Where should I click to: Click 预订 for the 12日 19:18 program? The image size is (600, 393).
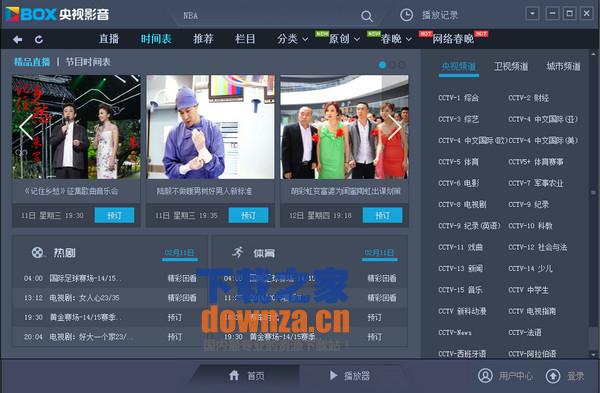pos(382,215)
